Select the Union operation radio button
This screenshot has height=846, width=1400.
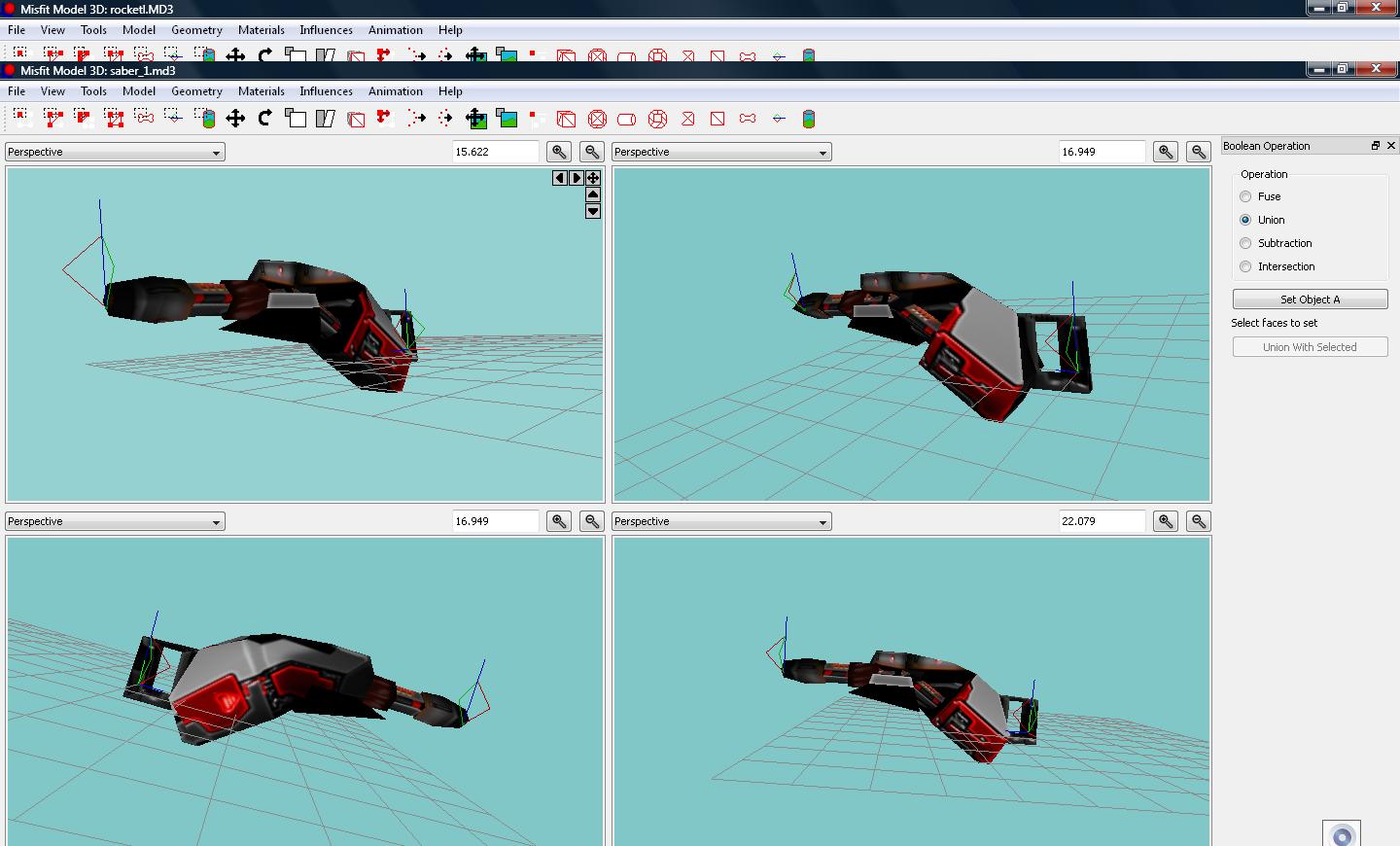click(x=1245, y=220)
